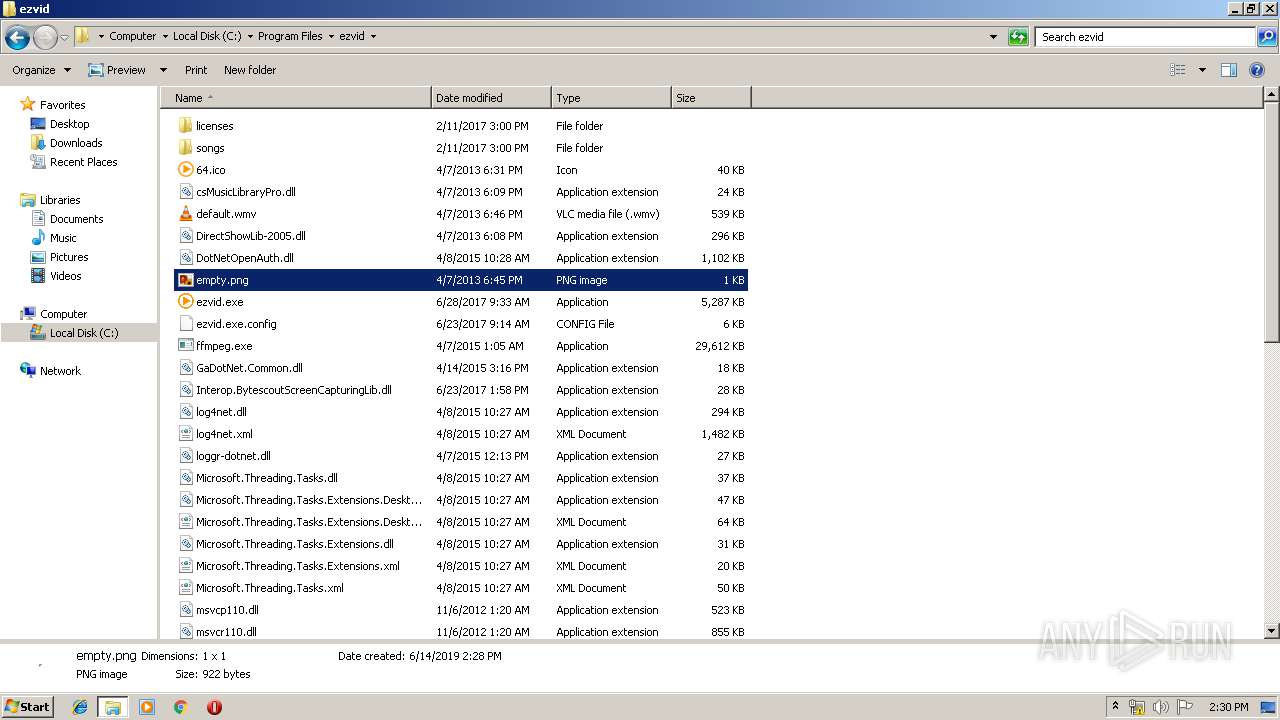Screen dimensions: 1280x720
Task: Open the Documents library
Action: pos(76,219)
